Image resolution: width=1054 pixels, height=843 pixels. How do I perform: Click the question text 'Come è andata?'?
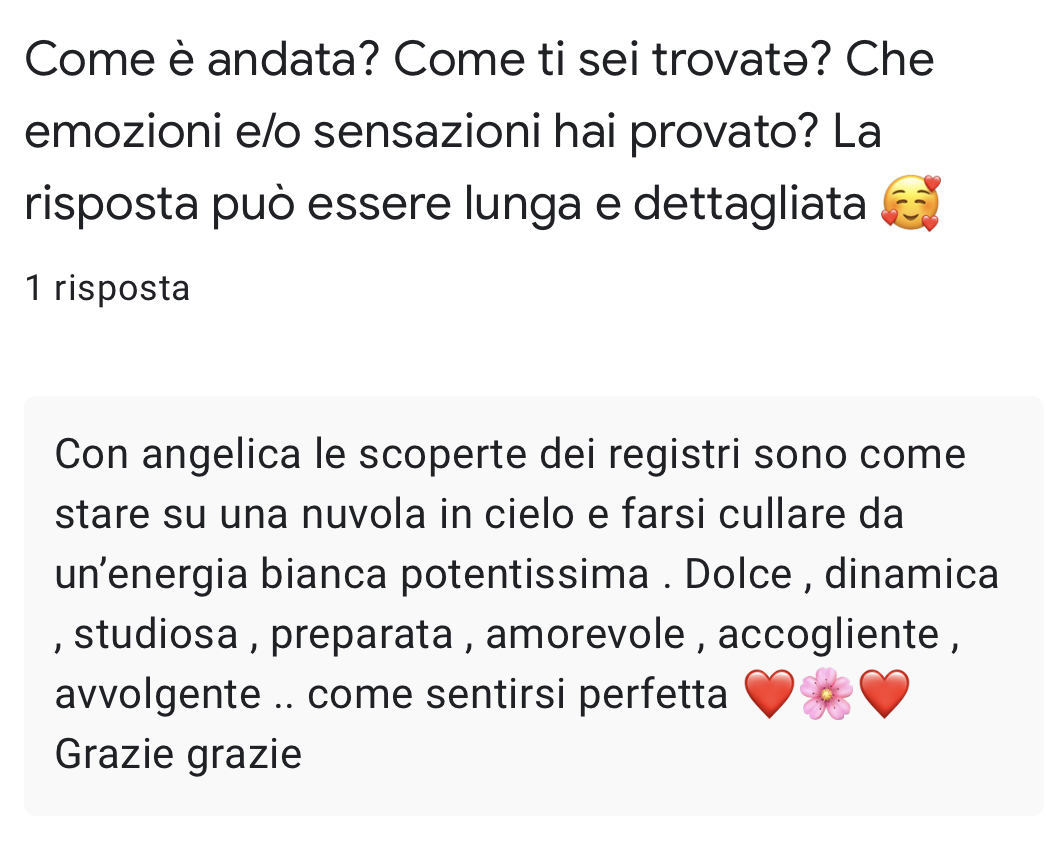(202, 59)
